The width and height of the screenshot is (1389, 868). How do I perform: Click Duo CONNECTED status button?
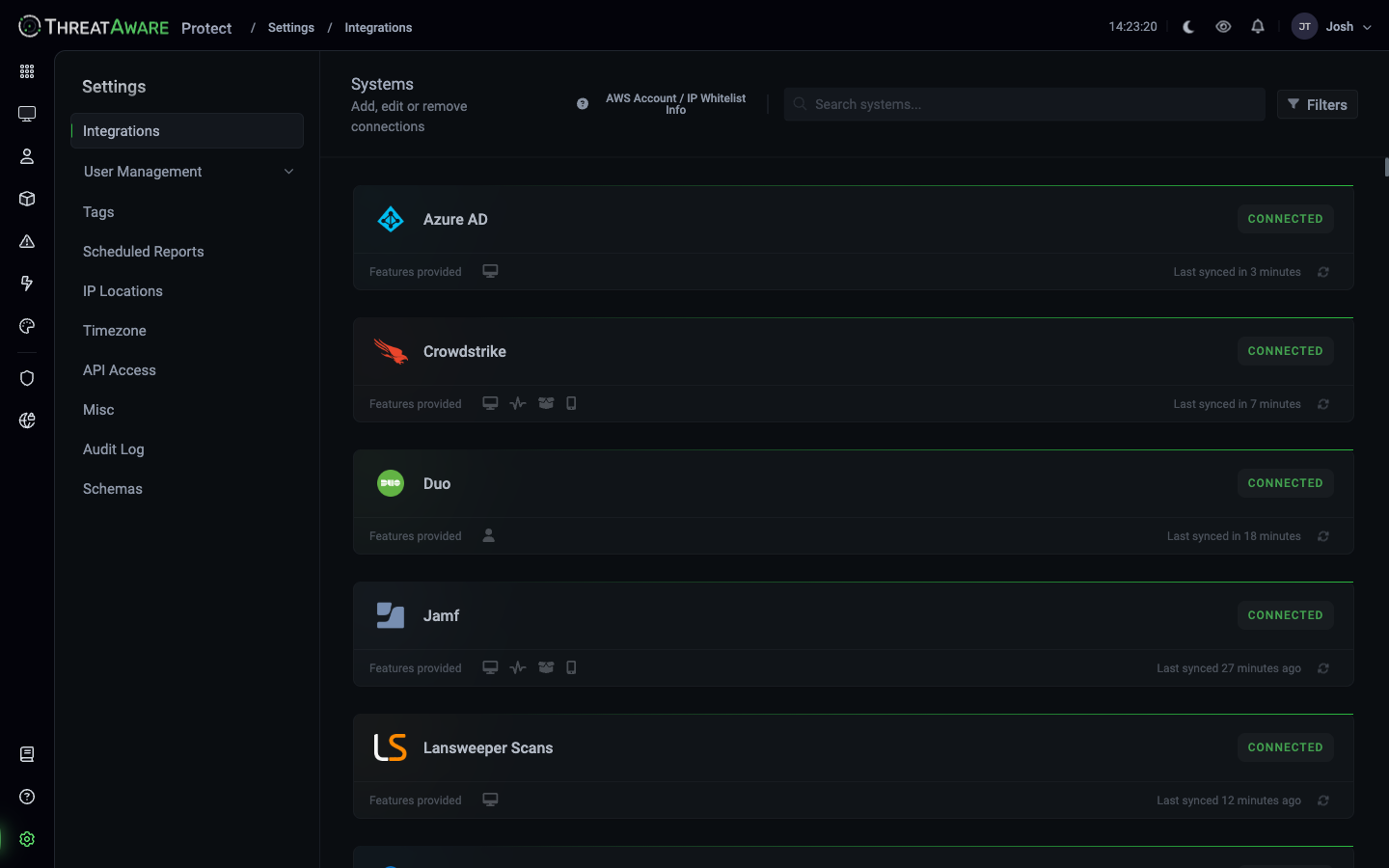coord(1286,483)
